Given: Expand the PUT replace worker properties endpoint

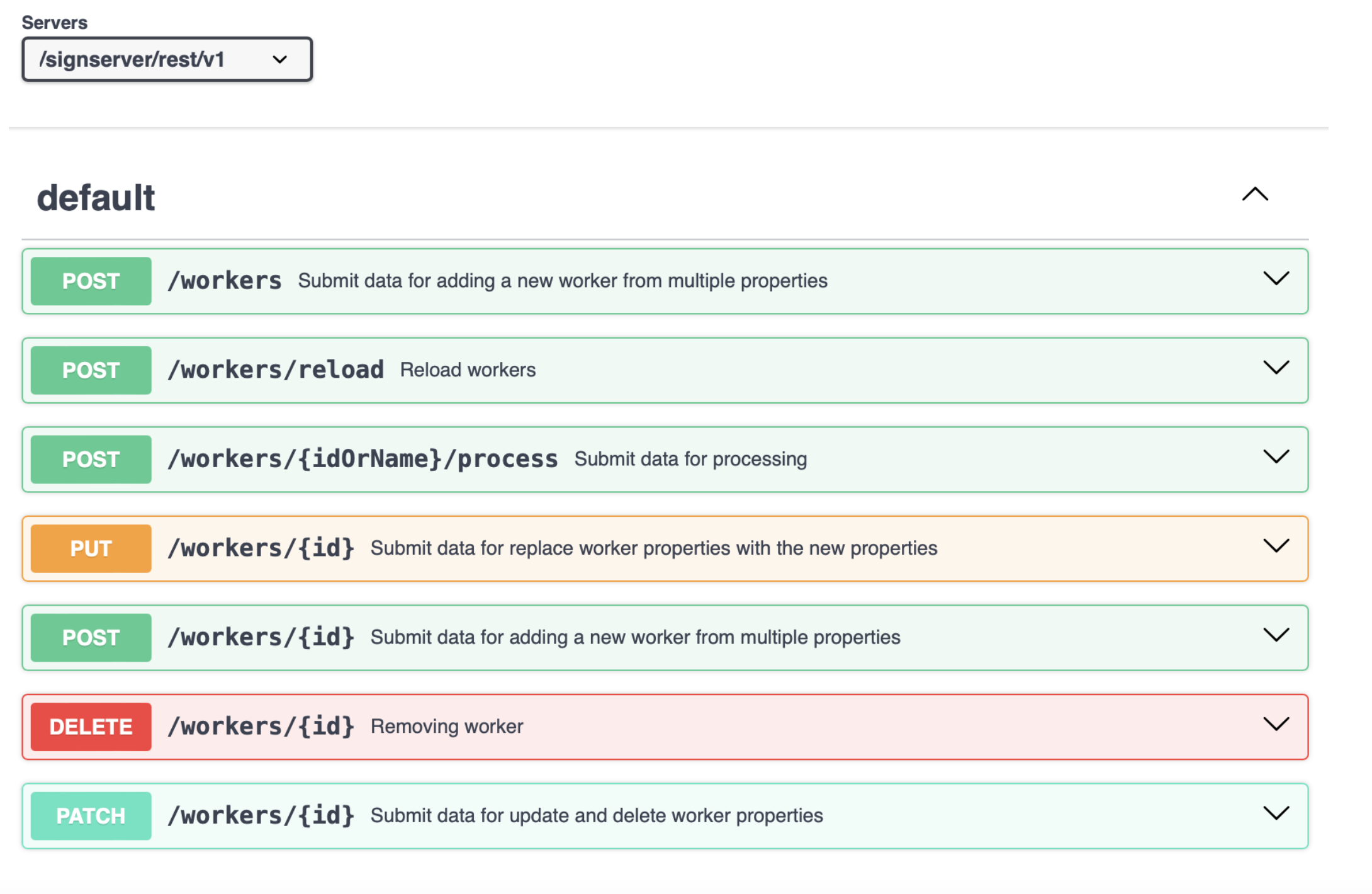Looking at the screenshot, I should [1276, 546].
